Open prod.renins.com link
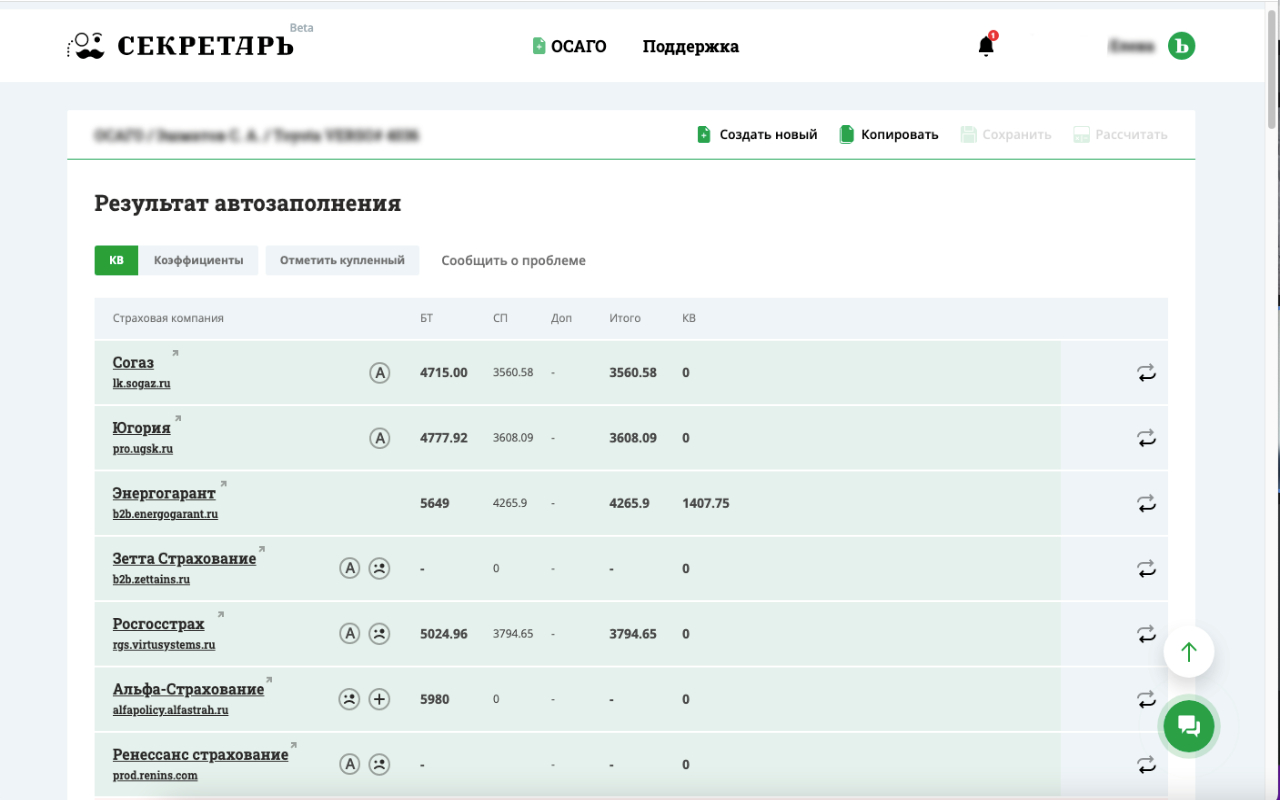The width and height of the screenshot is (1280, 800). click(x=155, y=775)
